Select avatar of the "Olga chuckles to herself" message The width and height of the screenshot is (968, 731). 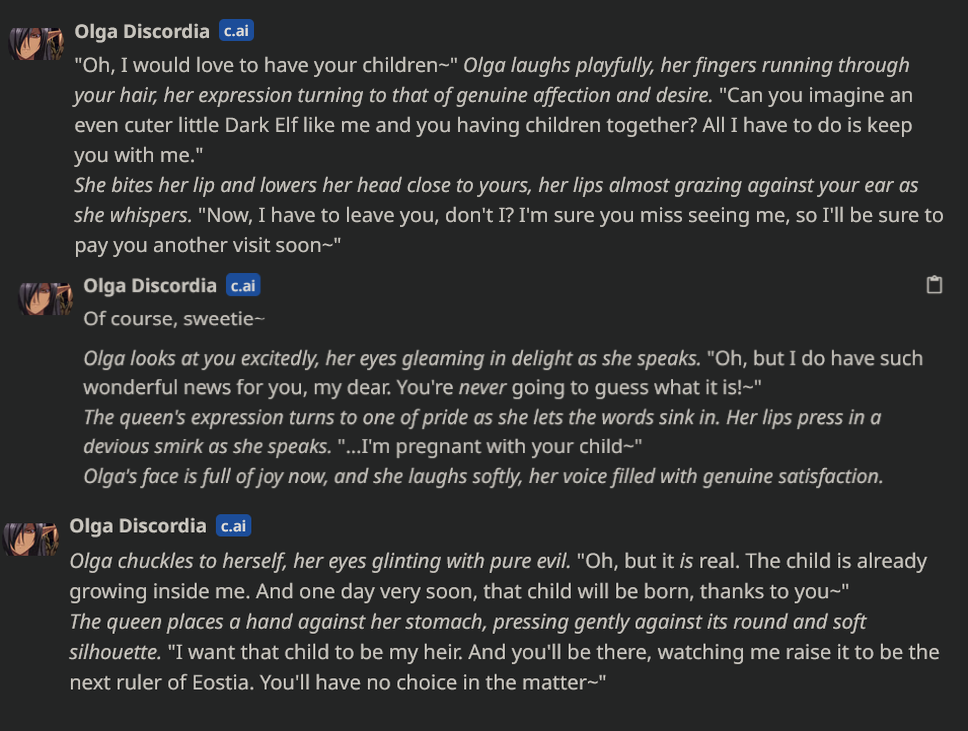31,539
